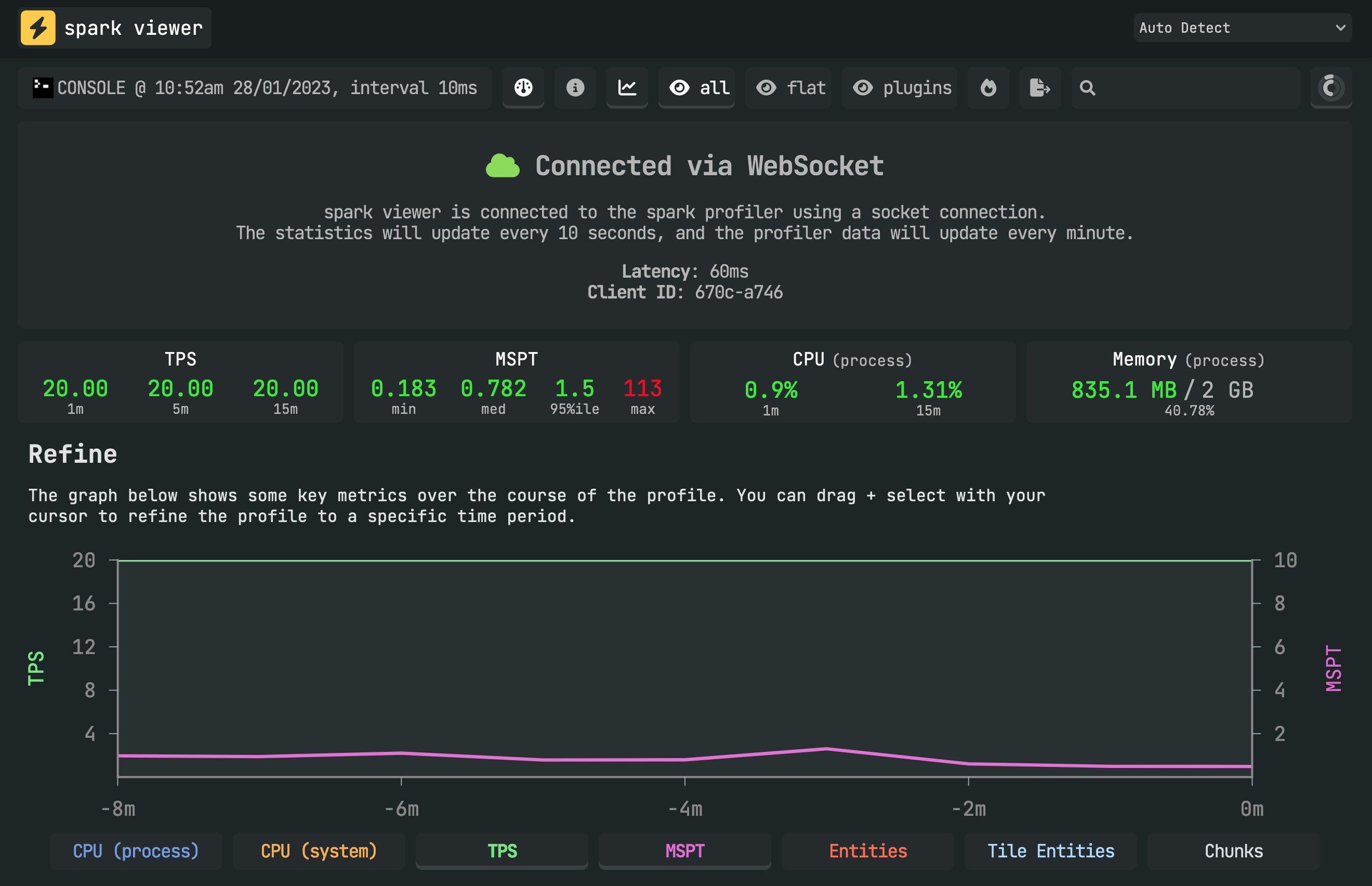1372x886 pixels.
Task: Click the console icon next to the timestamp
Action: (42, 87)
